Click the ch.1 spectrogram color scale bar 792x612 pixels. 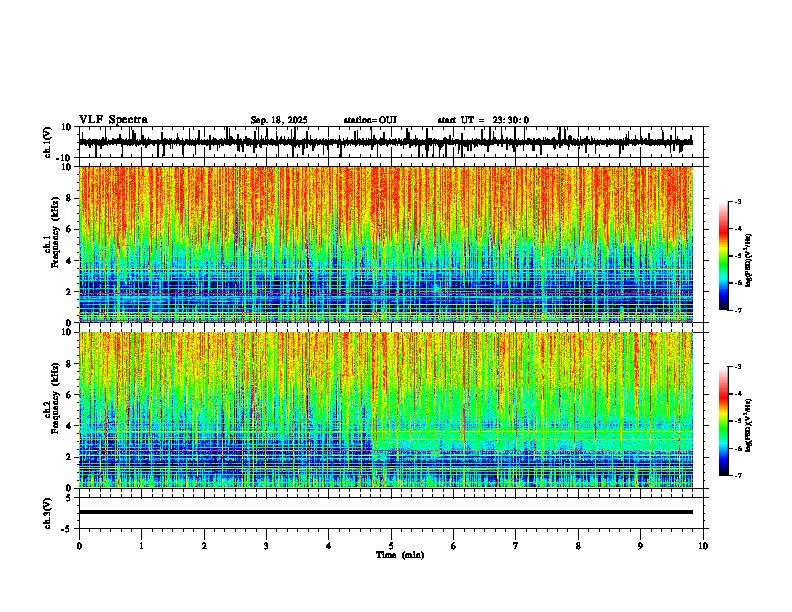[724, 256]
